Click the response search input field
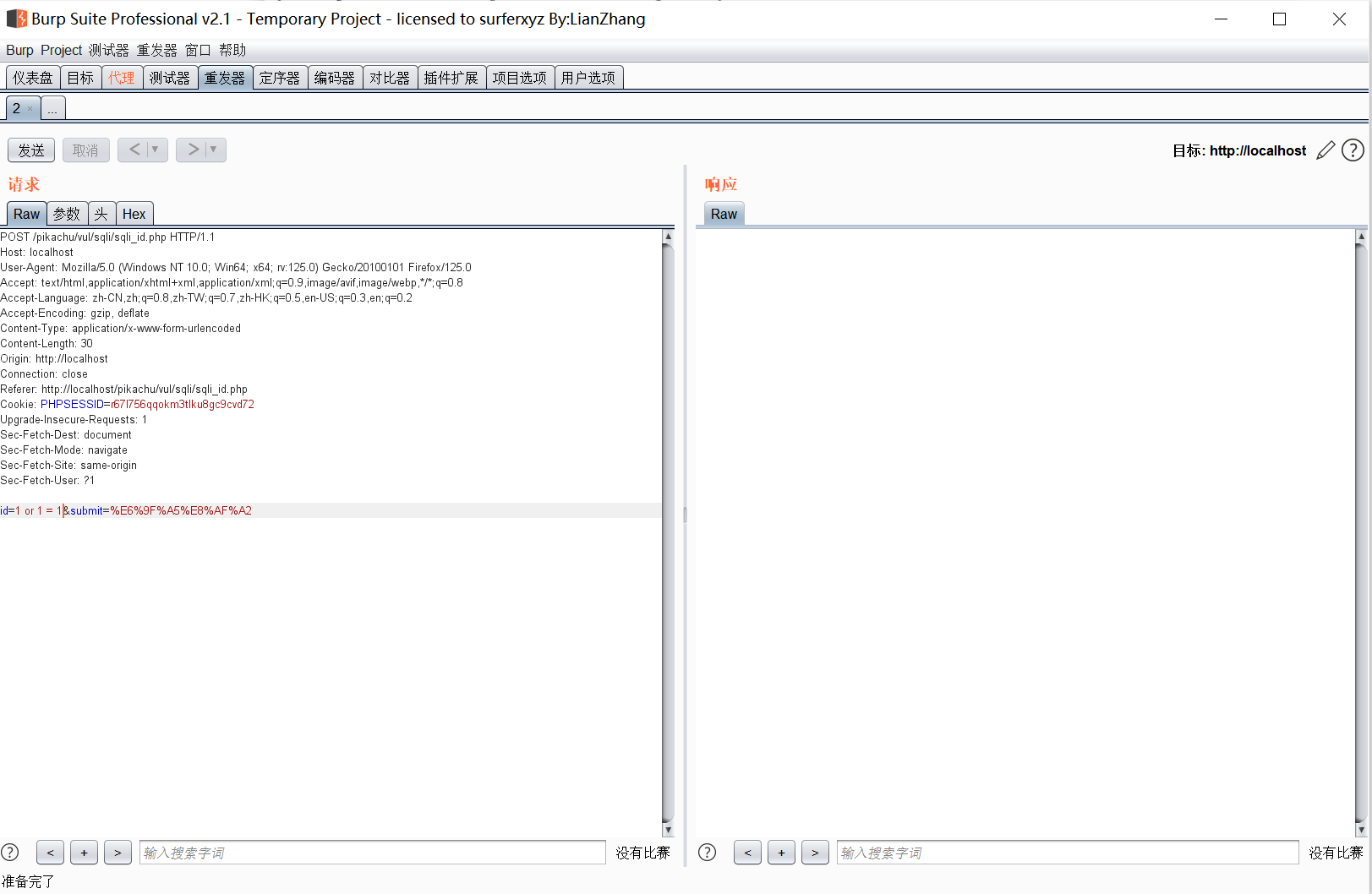The width and height of the screenshot is (1372, 894). click(x=1067, y=853)
